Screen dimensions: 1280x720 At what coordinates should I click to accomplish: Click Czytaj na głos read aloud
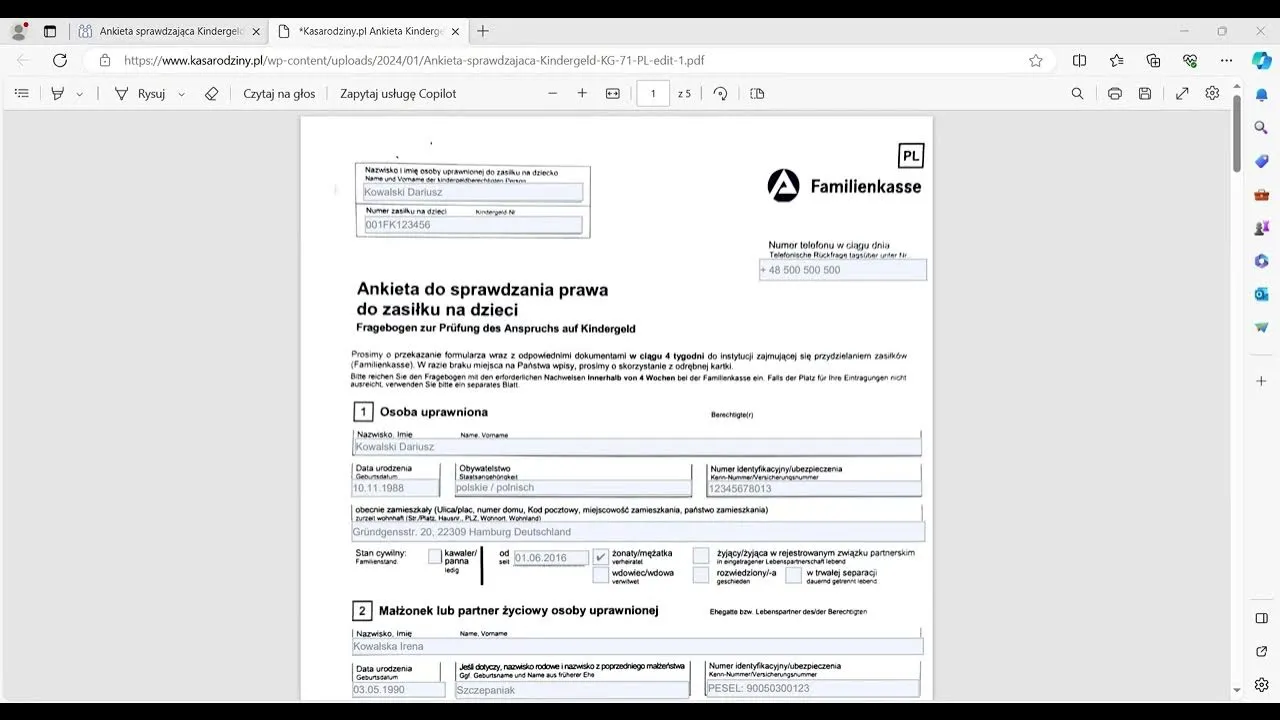[279, 93]
